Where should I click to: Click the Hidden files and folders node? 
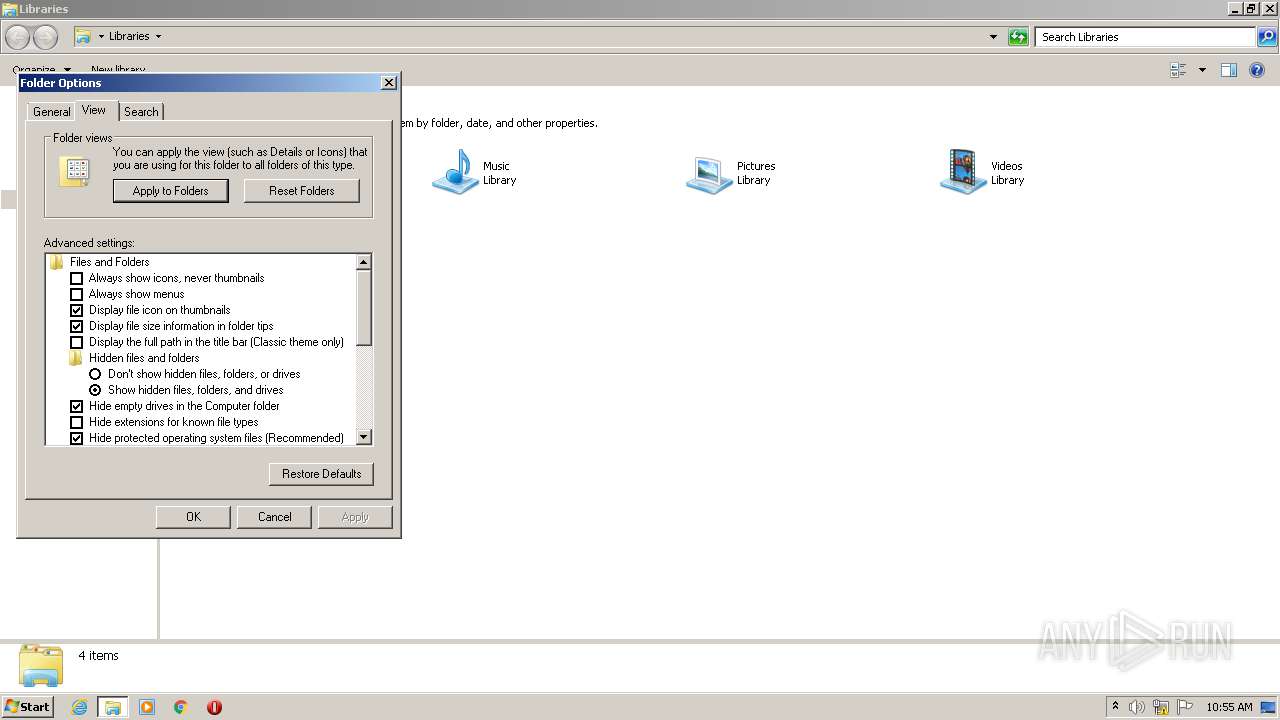pyautogui.click(x=144, y=358)
